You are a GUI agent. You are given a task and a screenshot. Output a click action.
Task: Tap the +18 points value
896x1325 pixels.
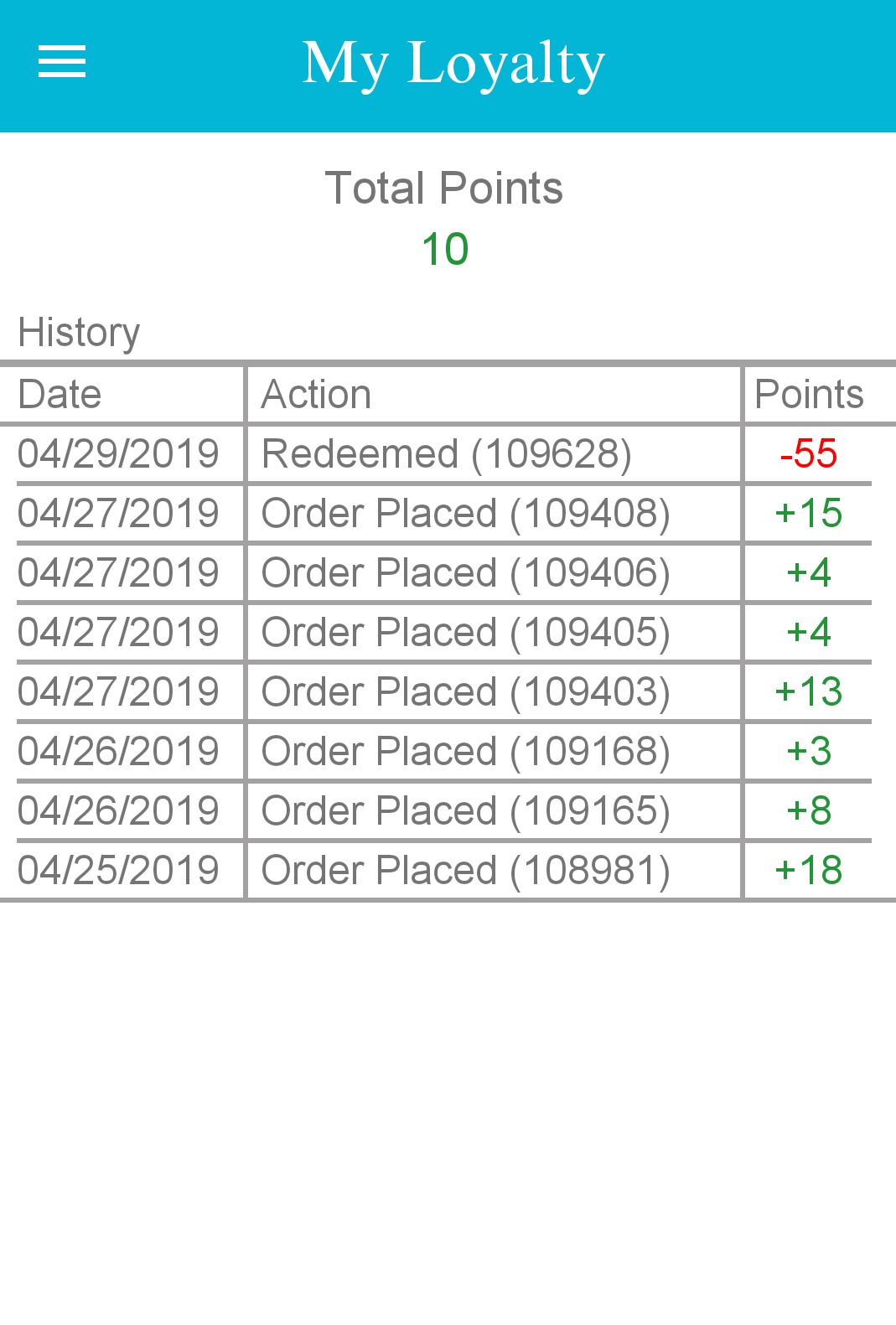tap(809, 871)
